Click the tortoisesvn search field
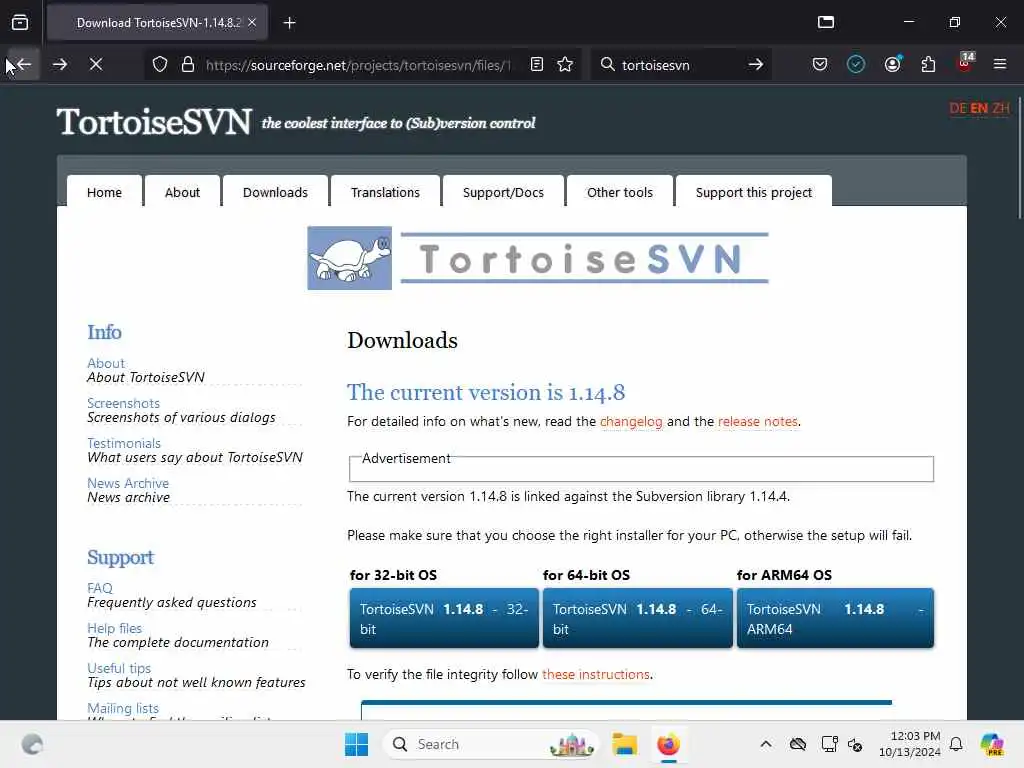 pos(679,65)
